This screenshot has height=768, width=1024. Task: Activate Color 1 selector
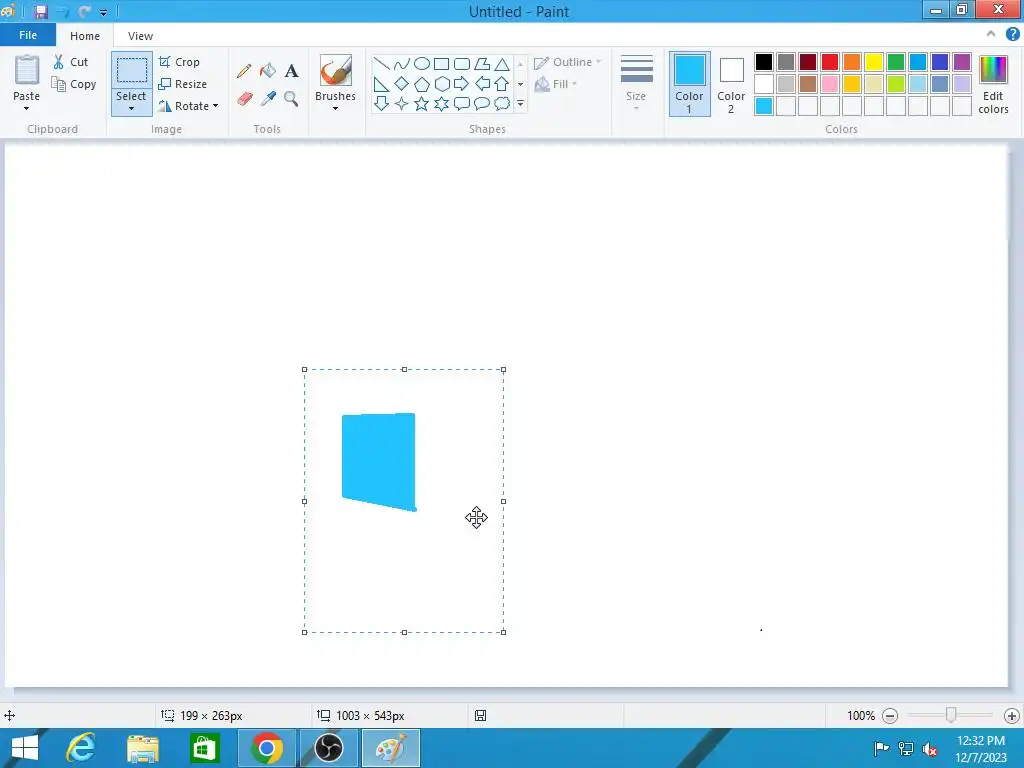click(x=689, y=84)
